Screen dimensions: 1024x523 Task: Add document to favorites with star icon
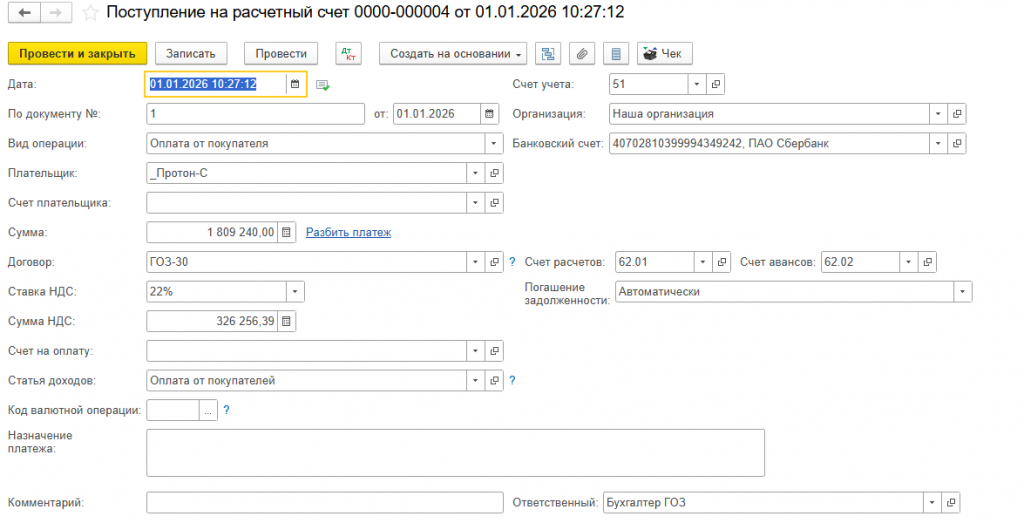(90, 12)
